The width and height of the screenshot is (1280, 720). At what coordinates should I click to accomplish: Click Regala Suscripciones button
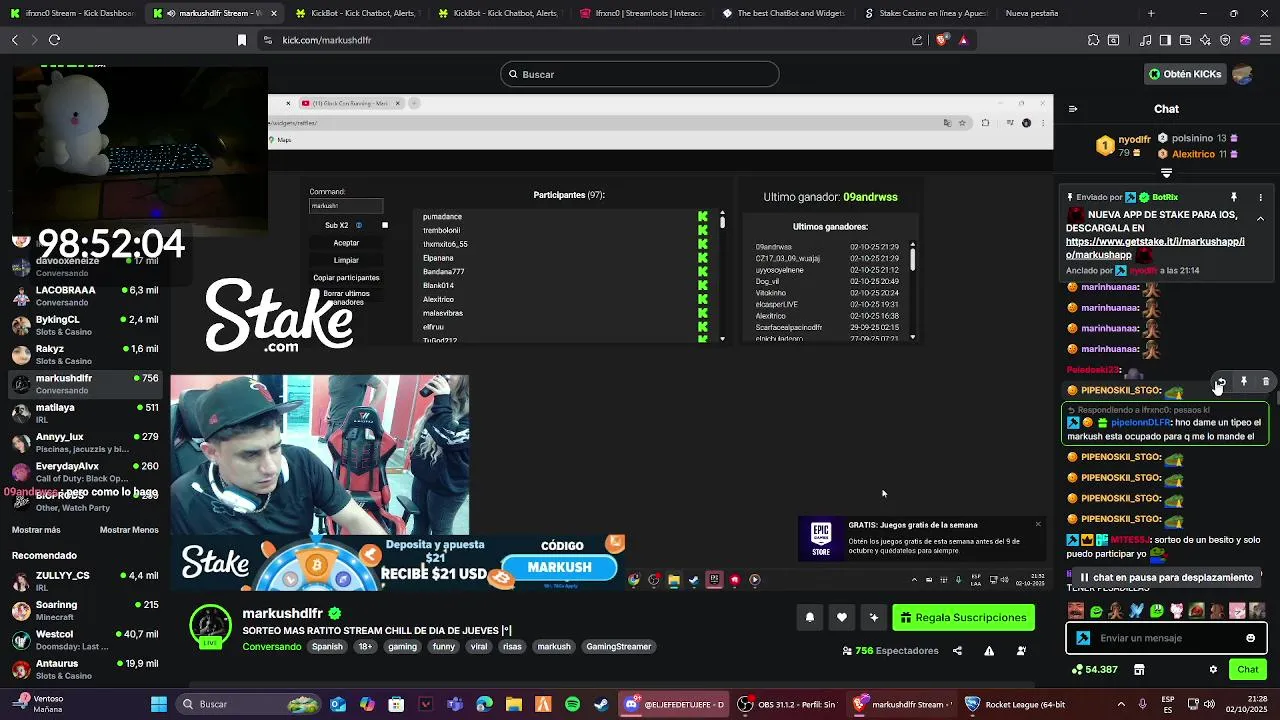tap(964, 618)
